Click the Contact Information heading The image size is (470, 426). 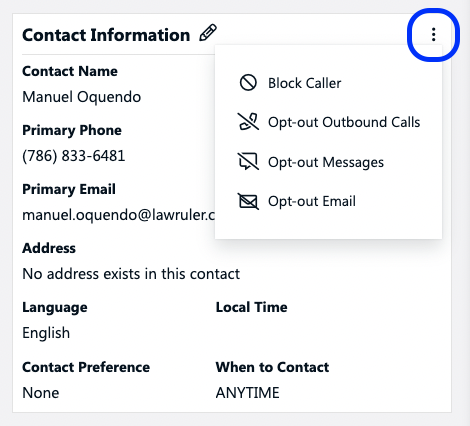[106, 35]
